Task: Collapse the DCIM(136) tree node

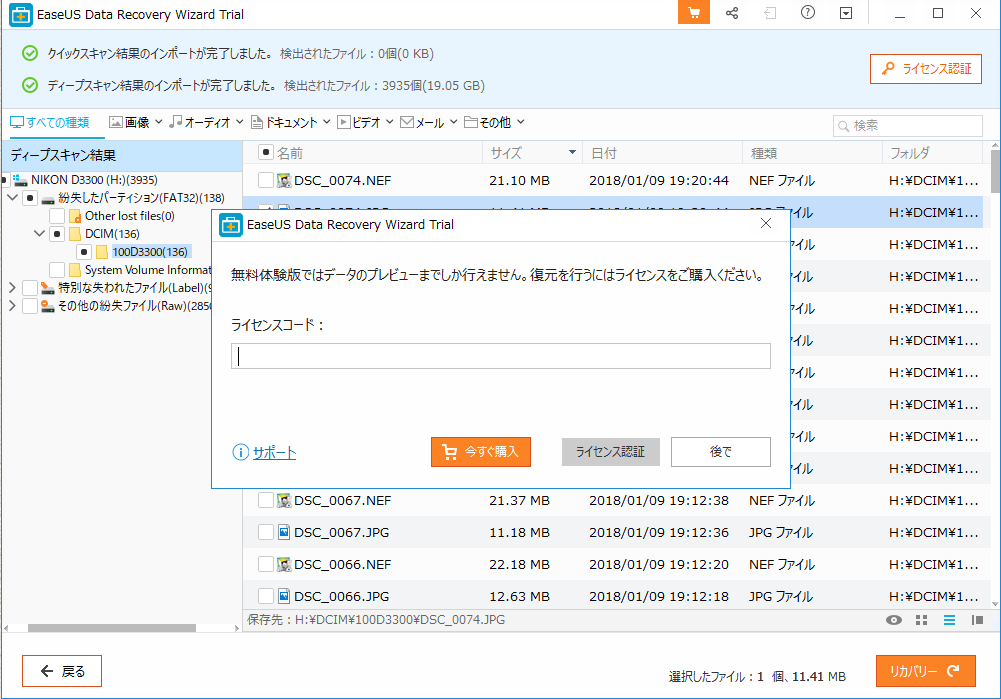Action: click(x=39, y=234)
